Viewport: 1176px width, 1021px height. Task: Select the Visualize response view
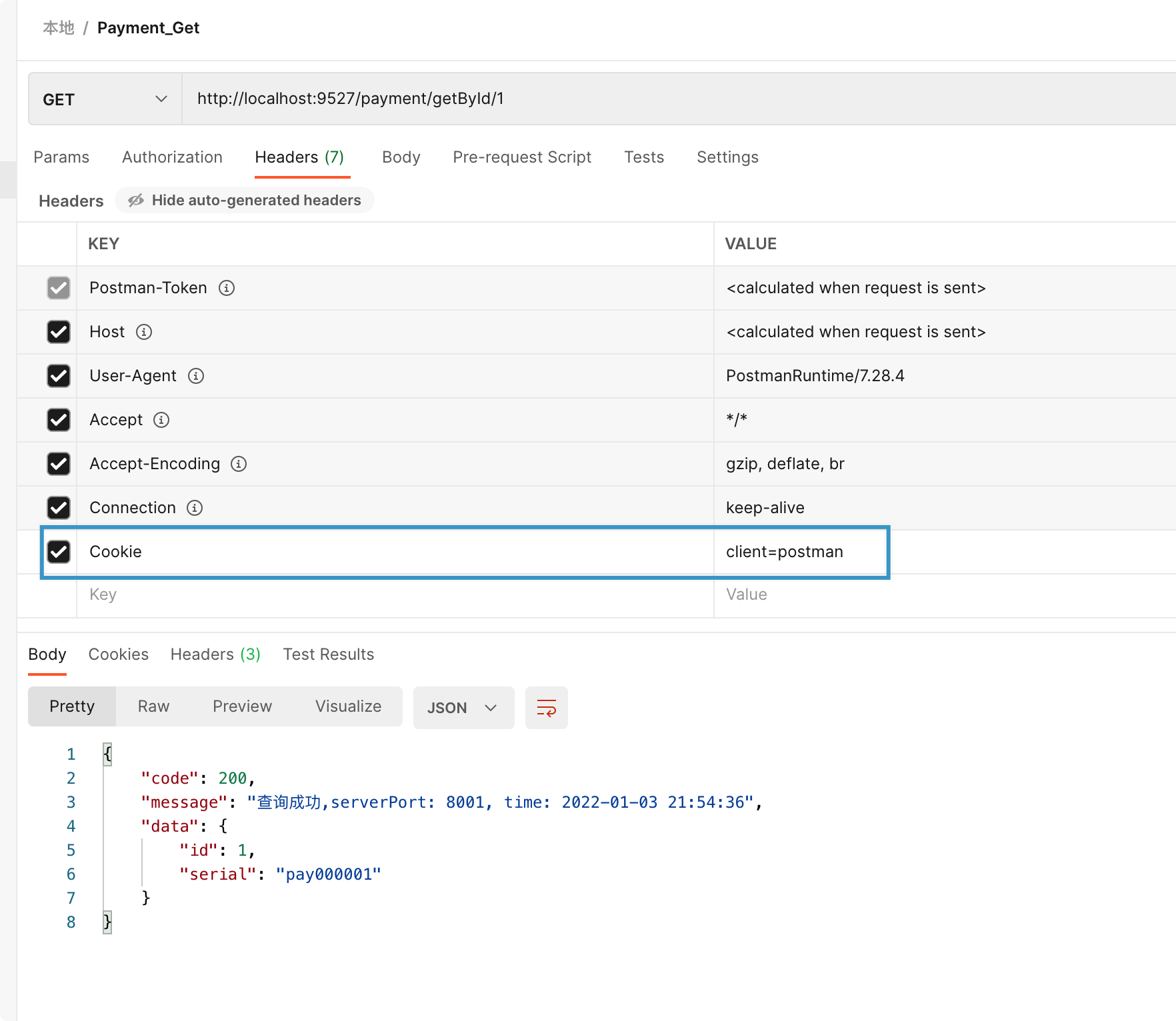pos(348,706)
